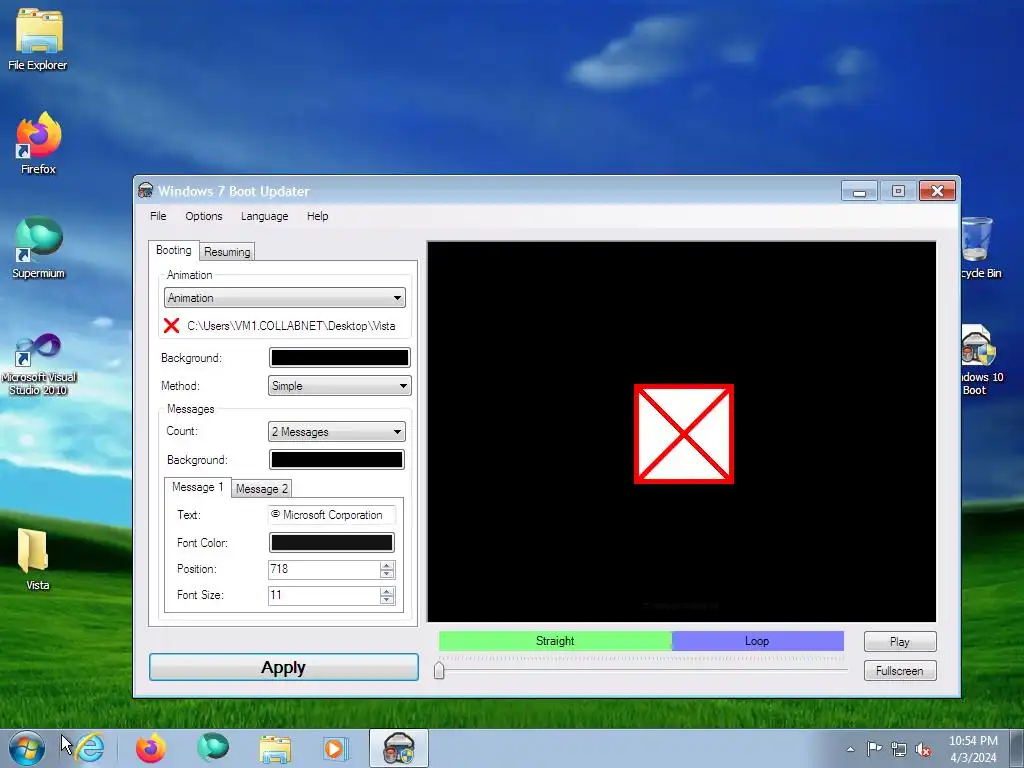The width and height of the screenshot is (1024, 768).
Task: Launch Supermium from the taskbar
Action: (213, 748)
